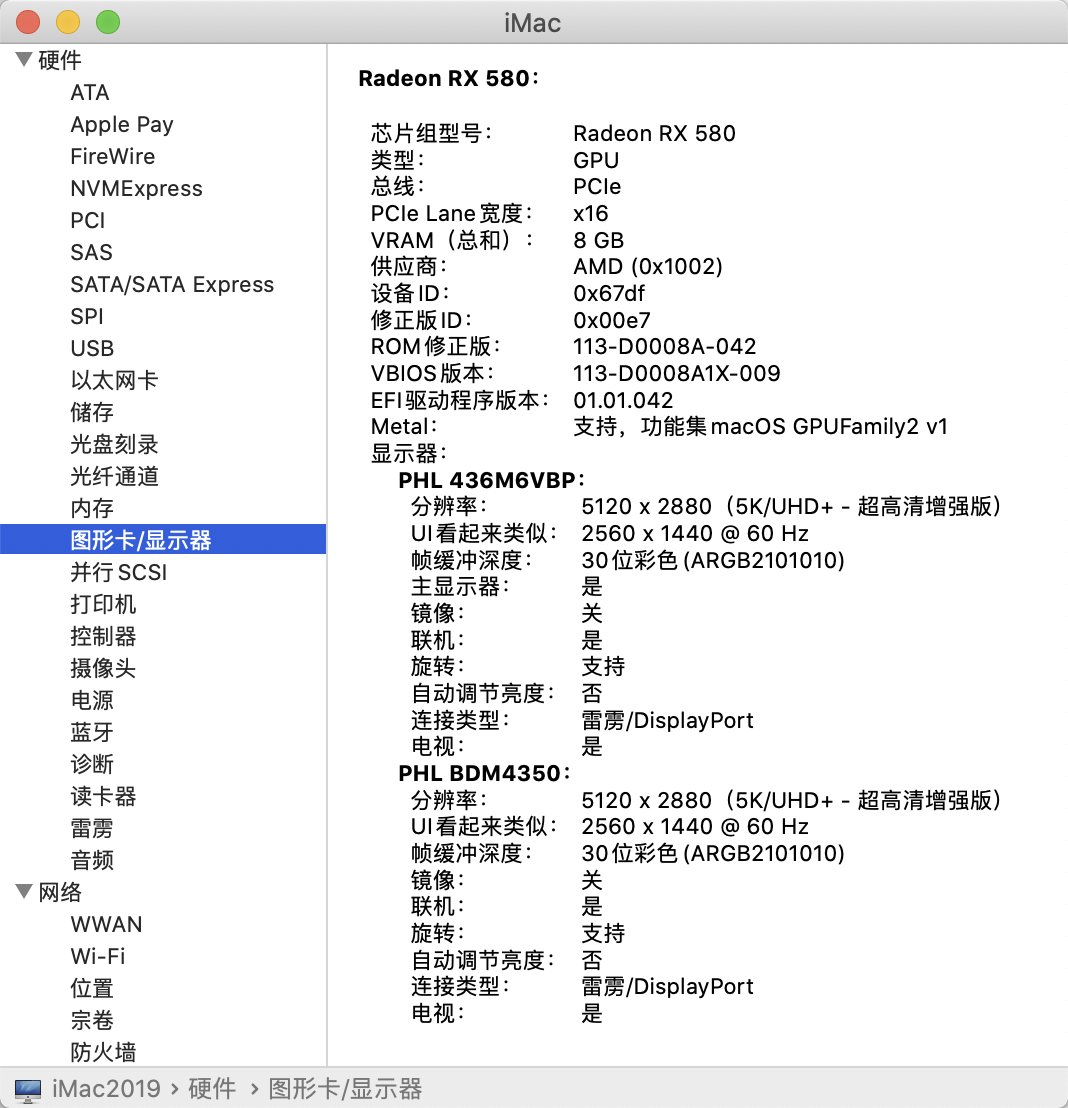Screen dimensions: 1068x1108
Task: Click the iMac computer icon in path bar
Action: [28, 1089]
